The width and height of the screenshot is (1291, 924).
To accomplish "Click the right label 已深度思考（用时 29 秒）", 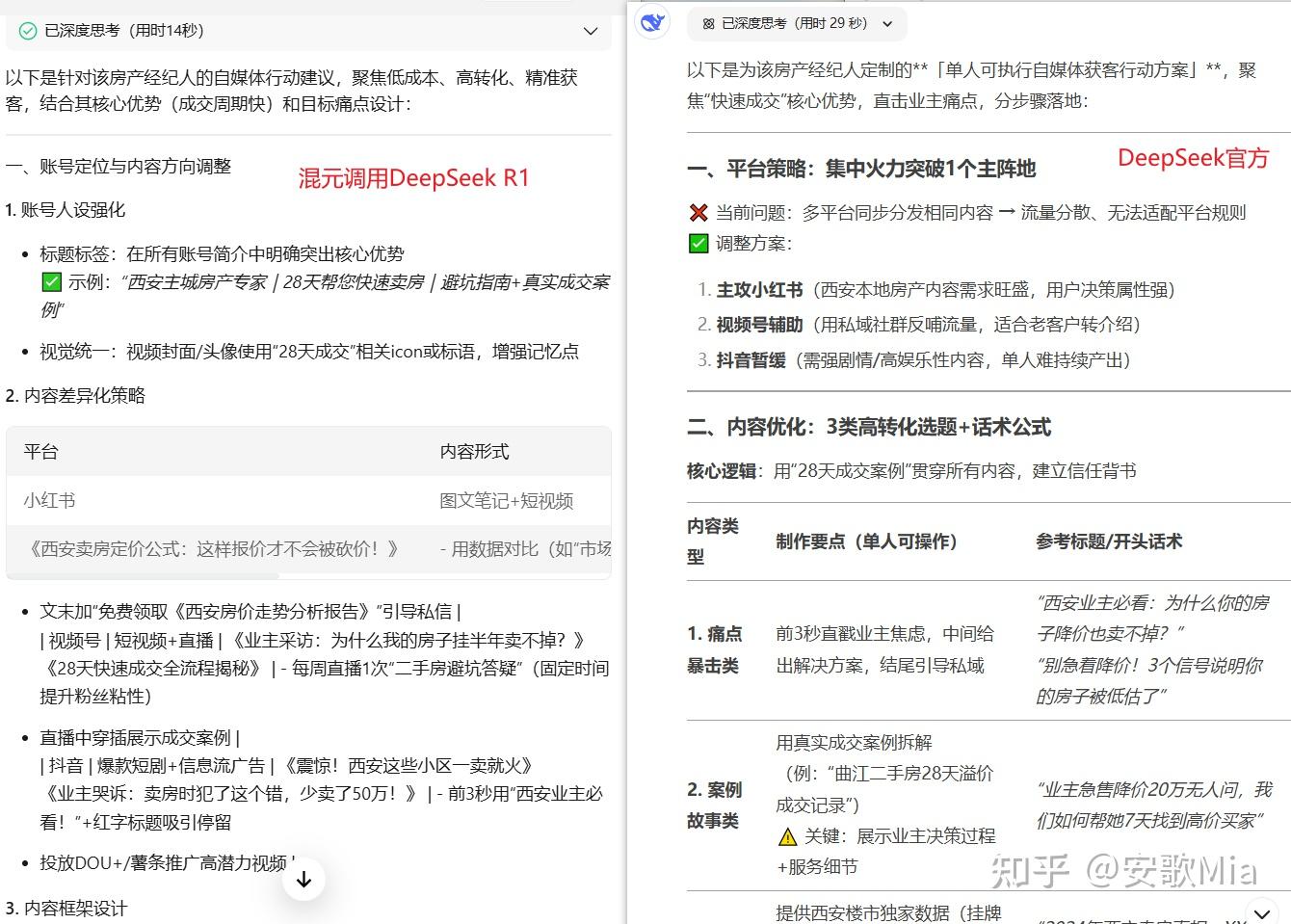I will tap(795, 24).
